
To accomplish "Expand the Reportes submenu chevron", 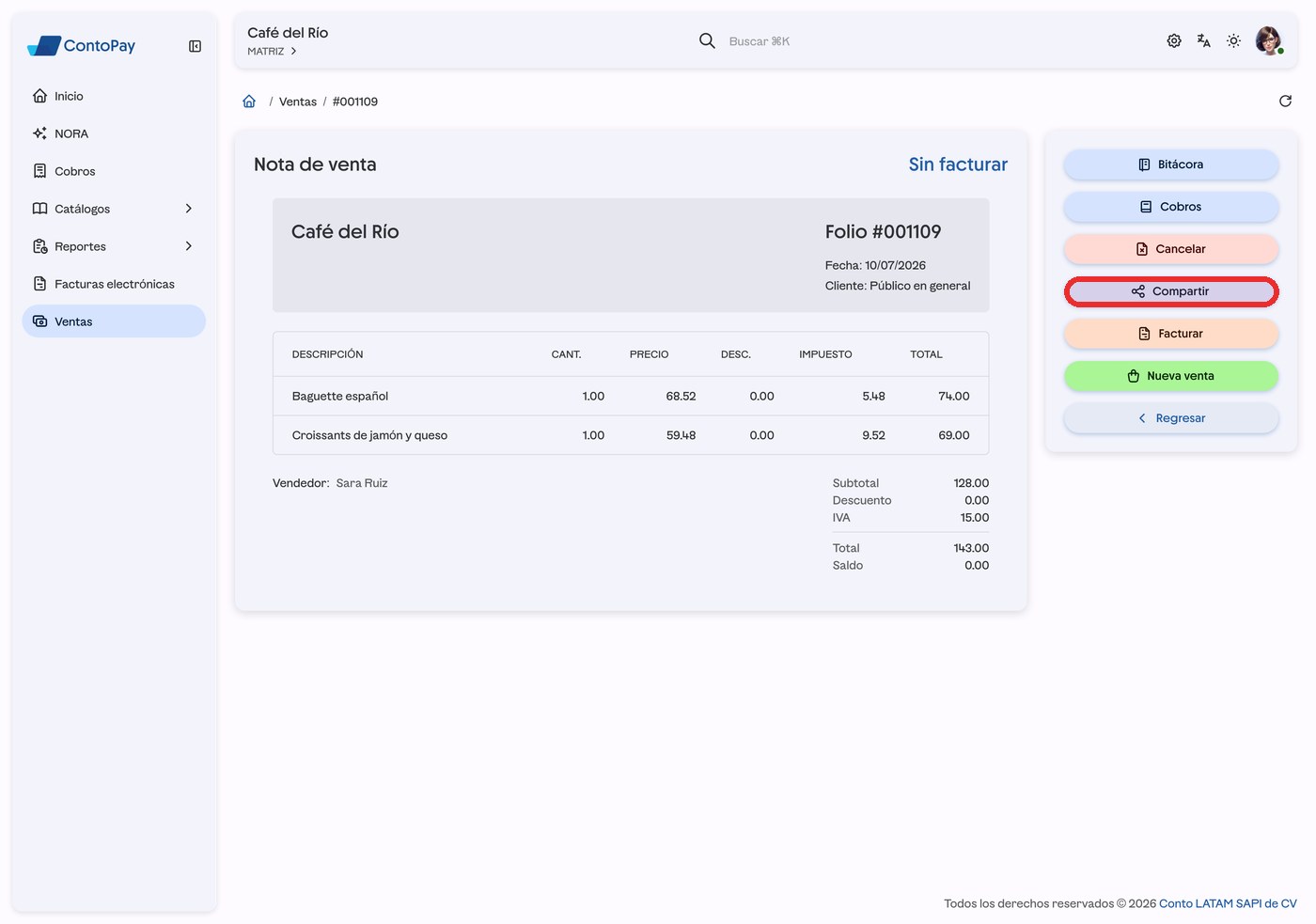I will tap(189, 246).
